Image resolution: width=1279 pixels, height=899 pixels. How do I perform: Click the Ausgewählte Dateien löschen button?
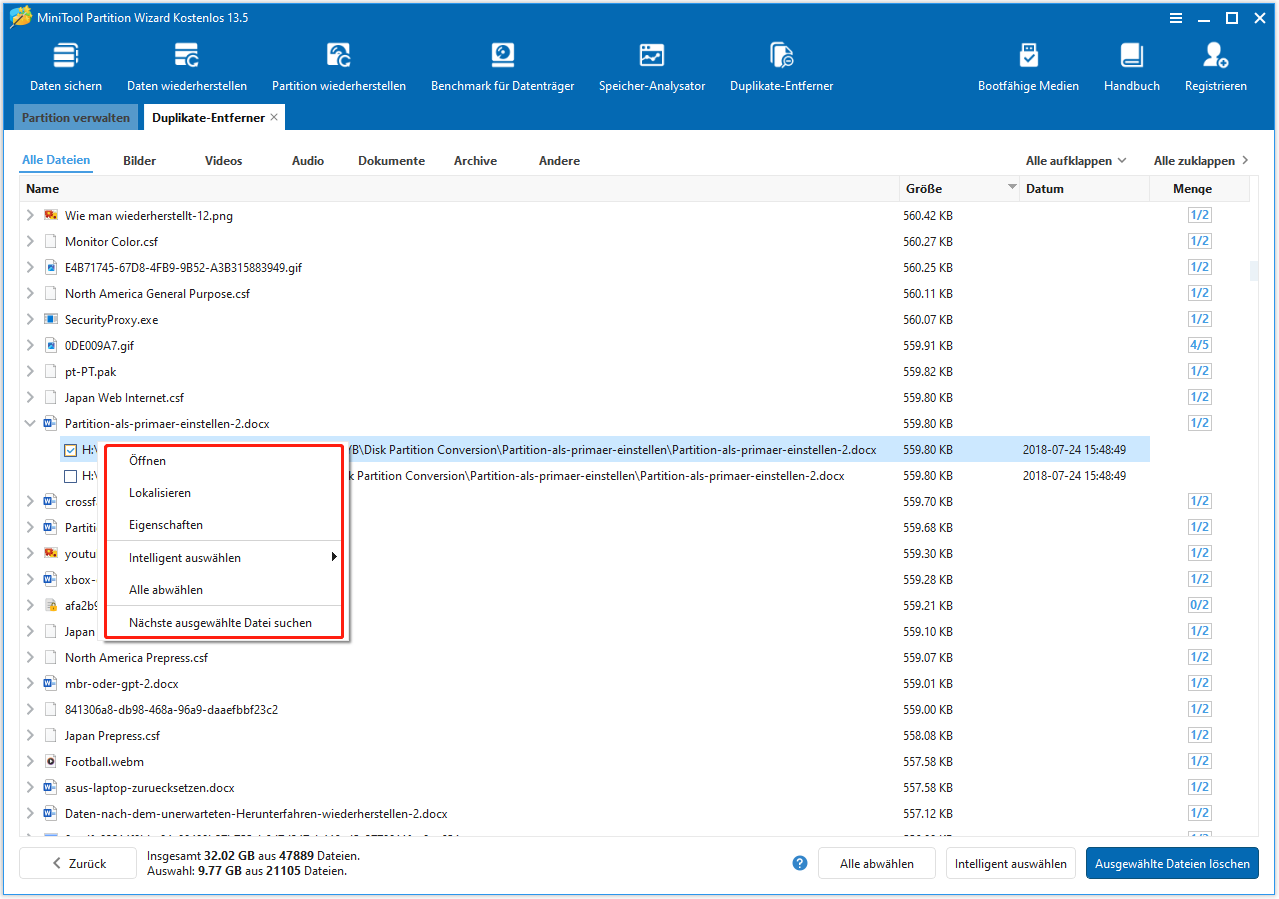(1172, 863)
